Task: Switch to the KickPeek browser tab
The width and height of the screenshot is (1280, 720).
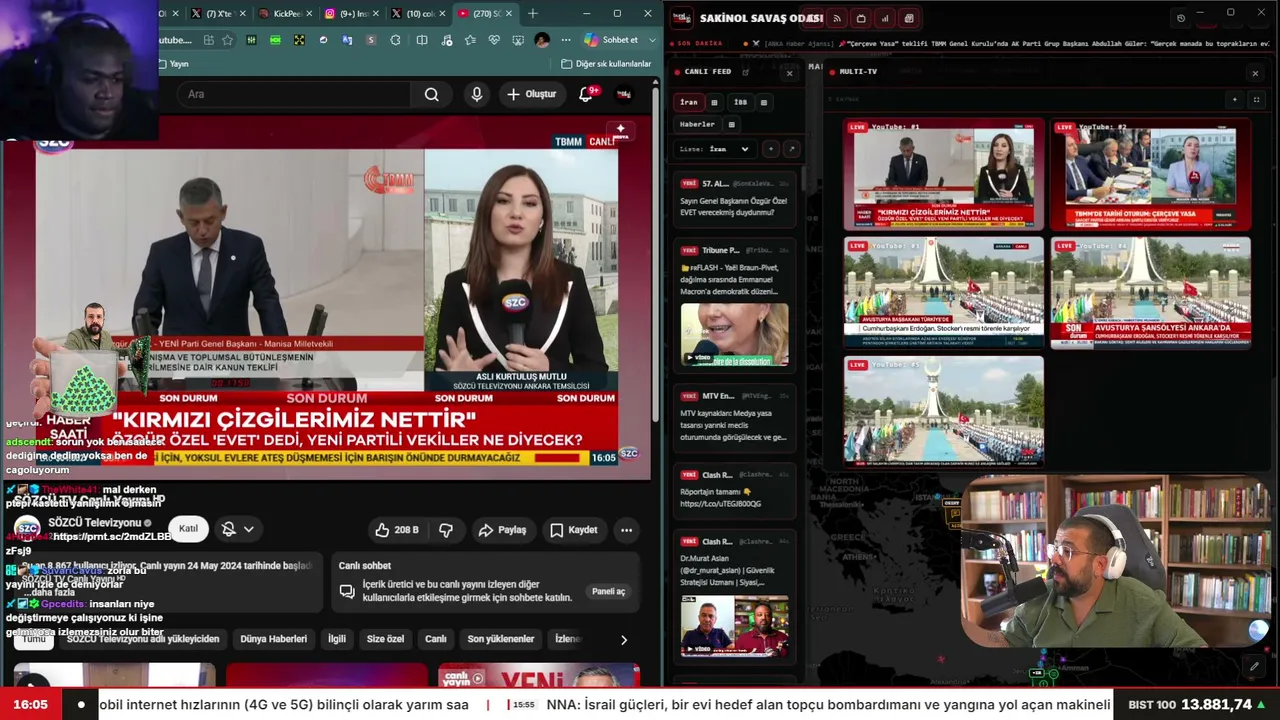Action: click(x=285, y=13)
